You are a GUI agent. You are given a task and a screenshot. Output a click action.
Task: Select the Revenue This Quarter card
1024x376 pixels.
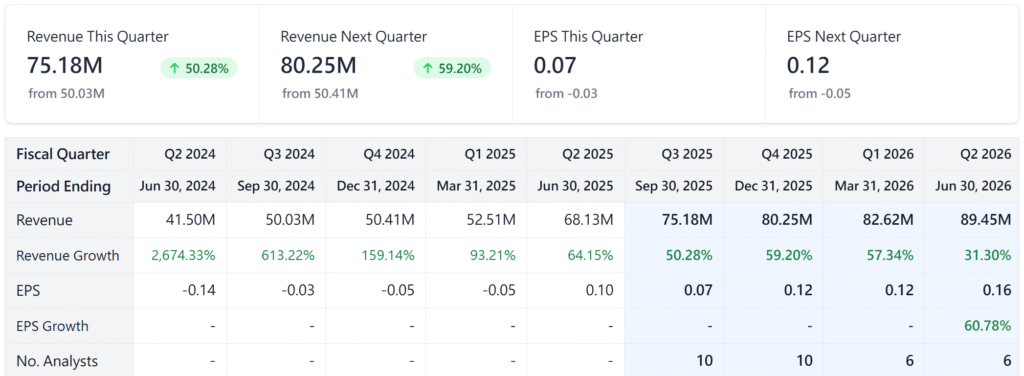(x=132, y=64)
